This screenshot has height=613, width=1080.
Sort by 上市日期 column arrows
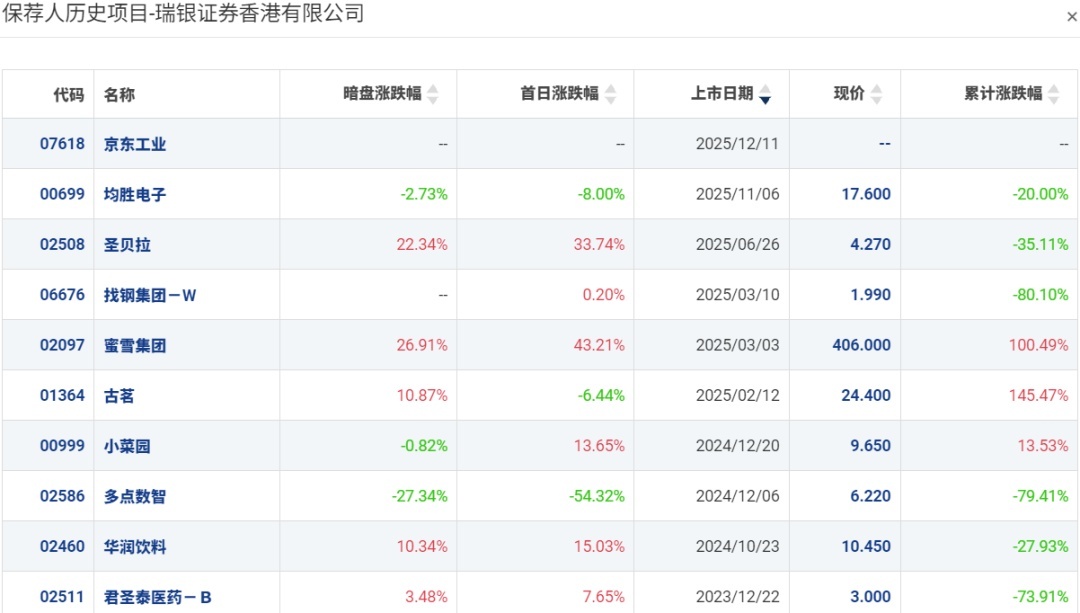pyautogui.click(x=765, y=94)
